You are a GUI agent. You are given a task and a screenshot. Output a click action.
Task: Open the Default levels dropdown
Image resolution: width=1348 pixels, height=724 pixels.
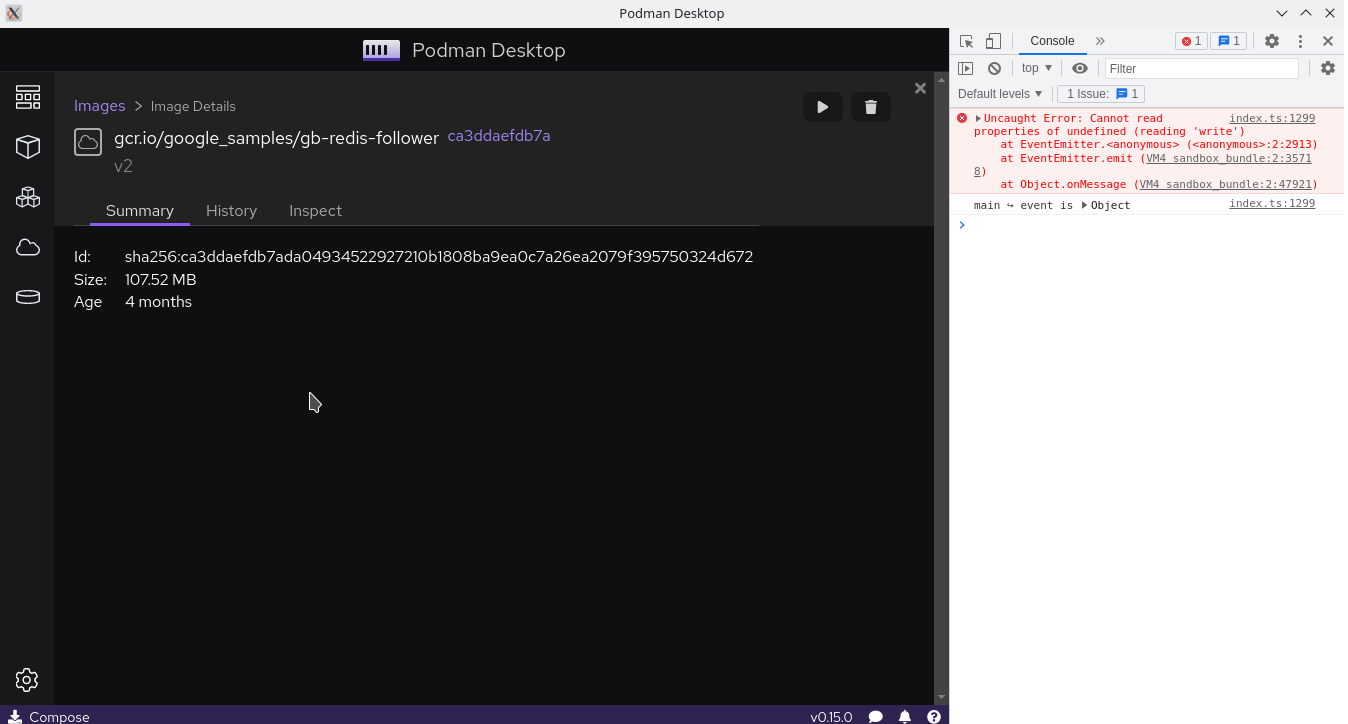(999, 93)
